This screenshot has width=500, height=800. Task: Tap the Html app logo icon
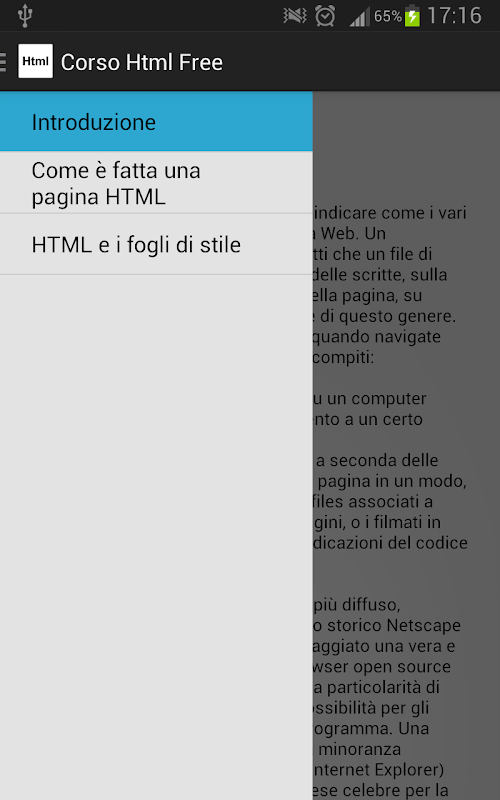pos(35,61)
